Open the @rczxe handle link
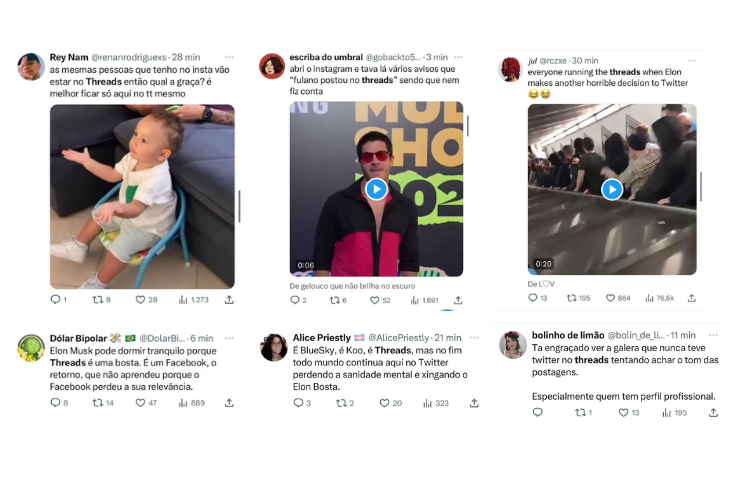730x480 pixels. tap(553, 61)
